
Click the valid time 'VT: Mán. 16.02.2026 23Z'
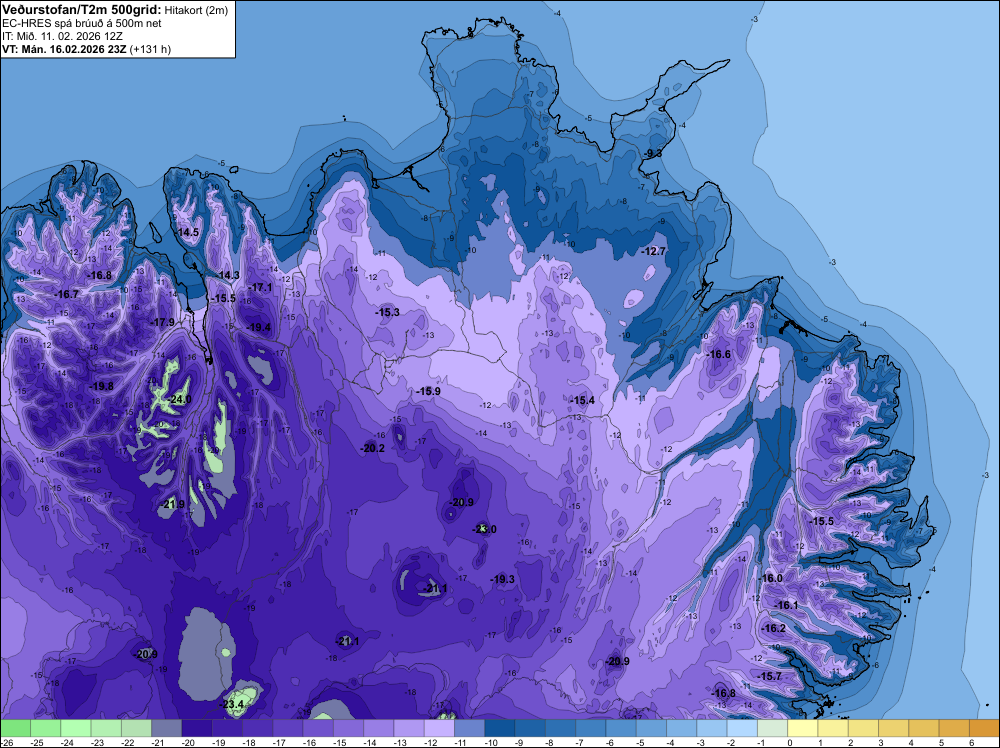pyautogui.click(x=64, y=48)
